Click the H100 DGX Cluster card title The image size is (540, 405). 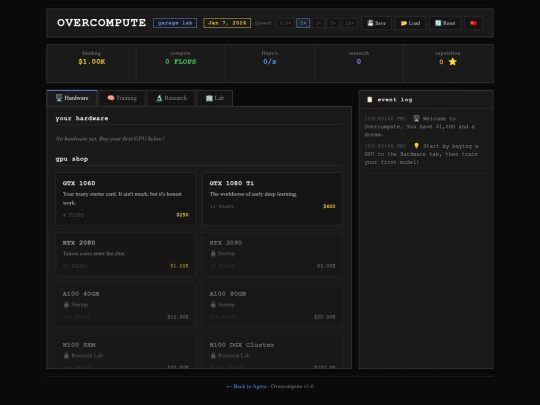click(242, 345)
